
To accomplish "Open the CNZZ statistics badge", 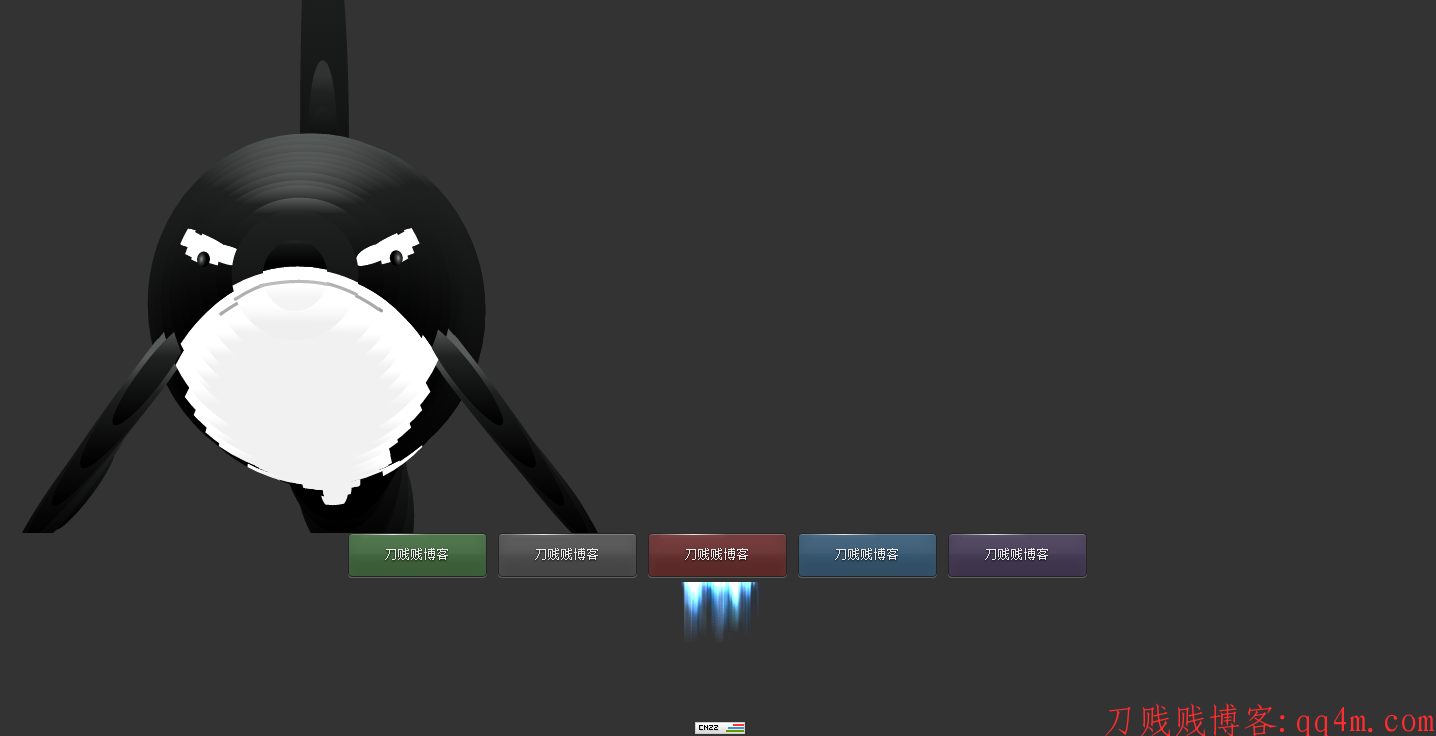I will pos(720,728).
